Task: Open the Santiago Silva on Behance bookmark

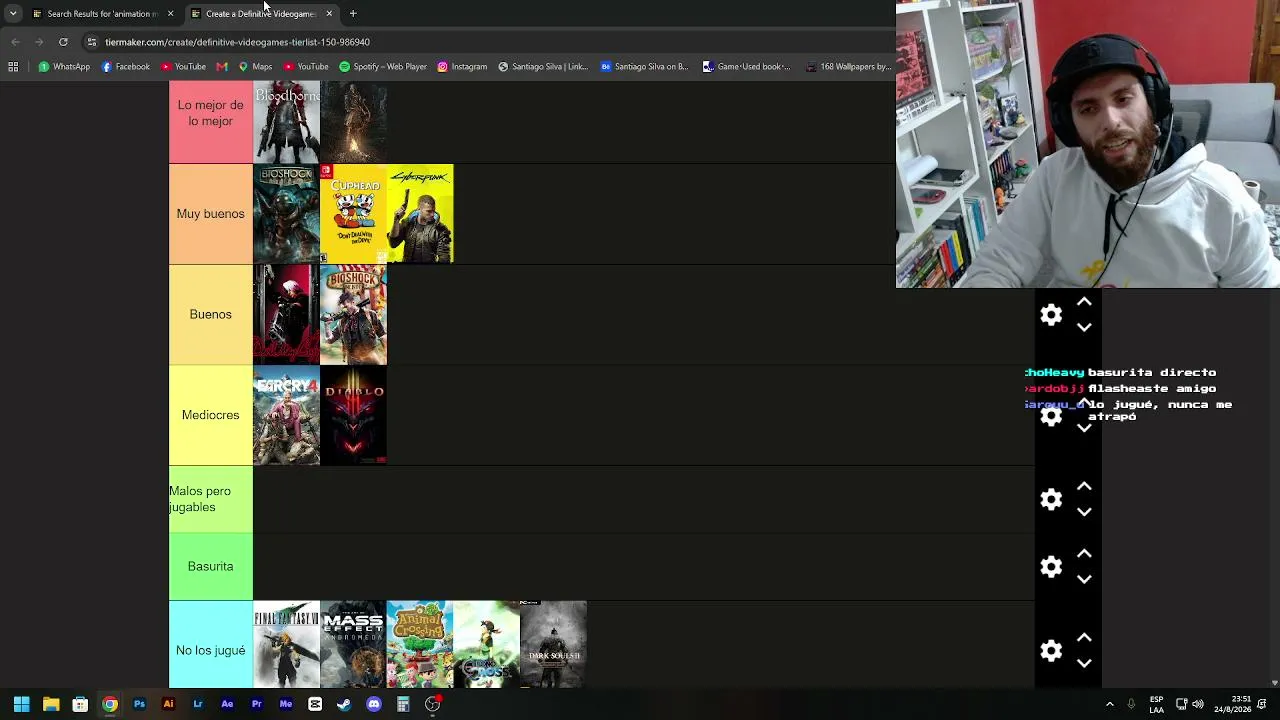Action: [x=645, y=67]
